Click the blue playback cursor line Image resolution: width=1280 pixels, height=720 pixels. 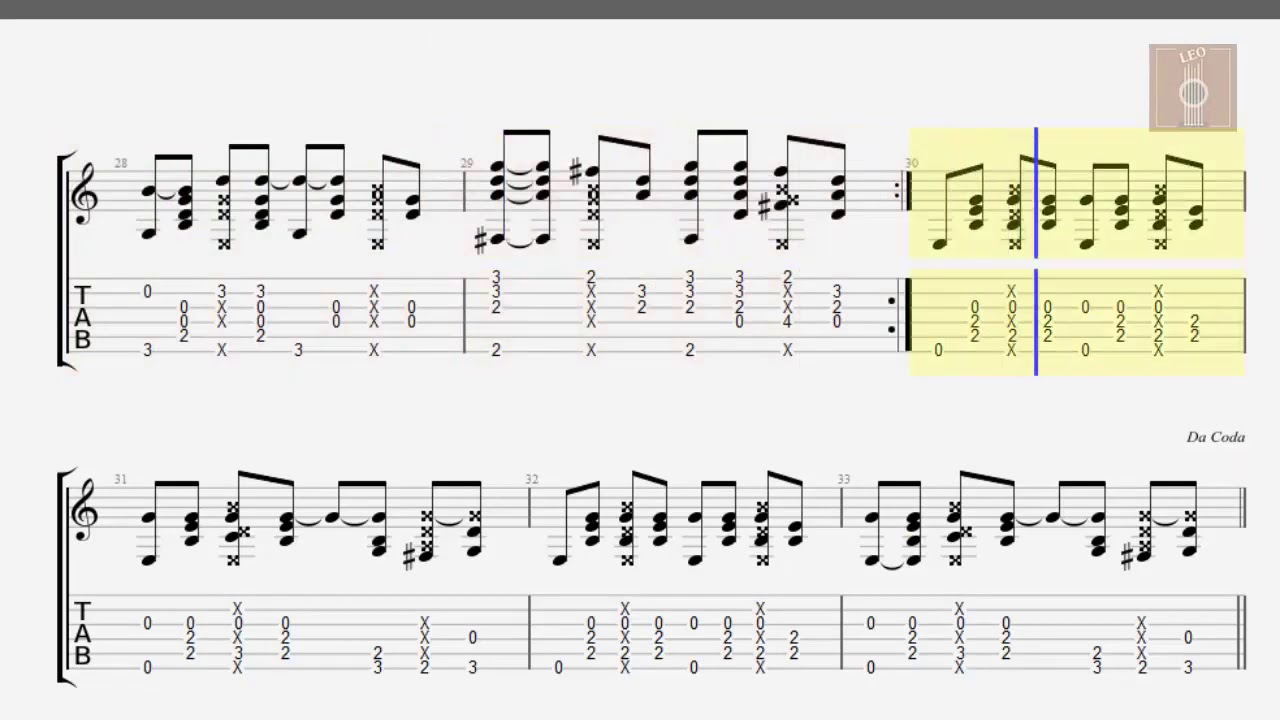pos(1036,252)
